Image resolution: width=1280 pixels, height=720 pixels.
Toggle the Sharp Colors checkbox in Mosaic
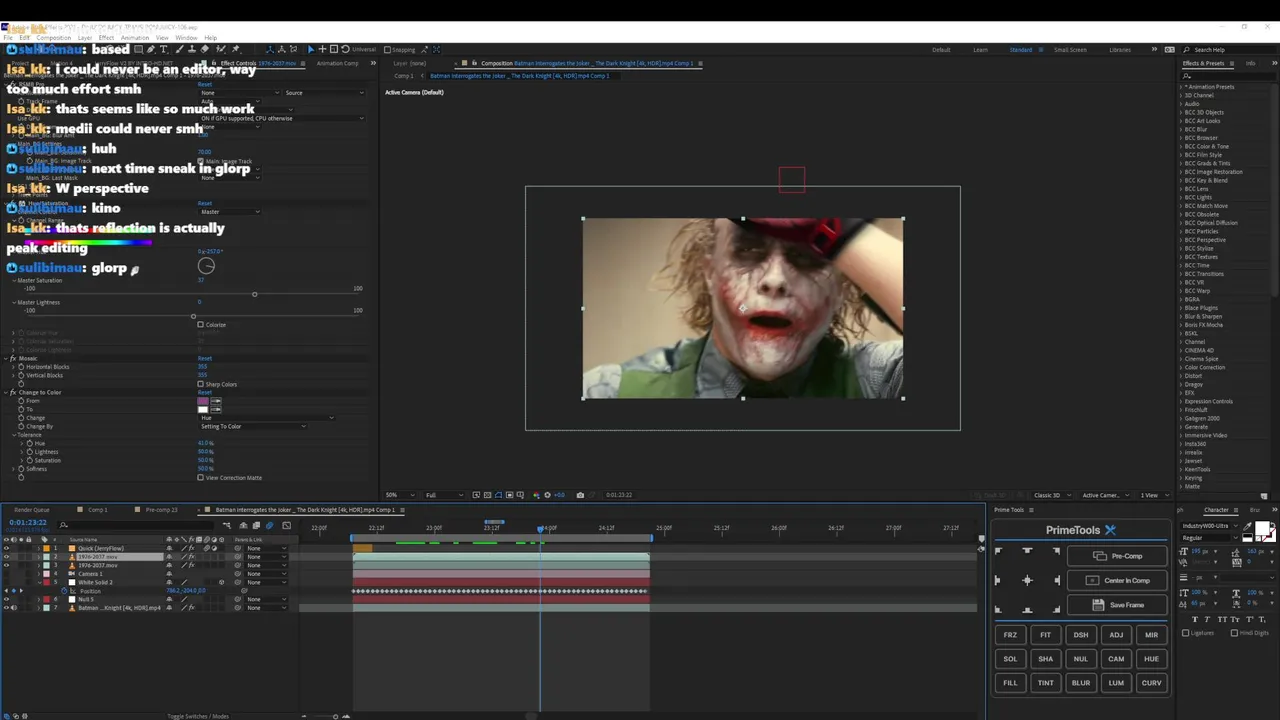(x=201, y=384)
